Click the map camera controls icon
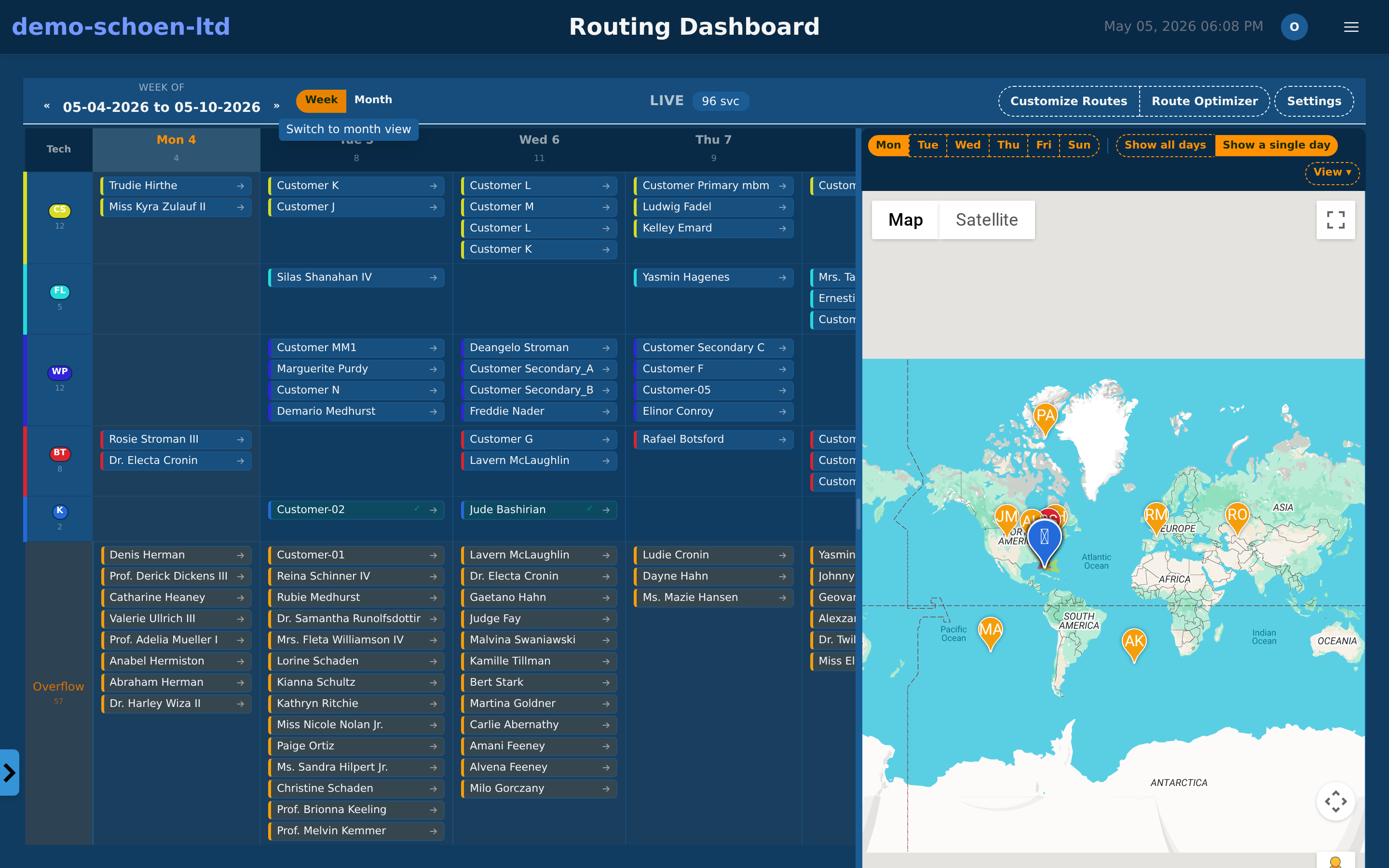This screenshot has width=1389, height=868. [x=1335, y=801]
